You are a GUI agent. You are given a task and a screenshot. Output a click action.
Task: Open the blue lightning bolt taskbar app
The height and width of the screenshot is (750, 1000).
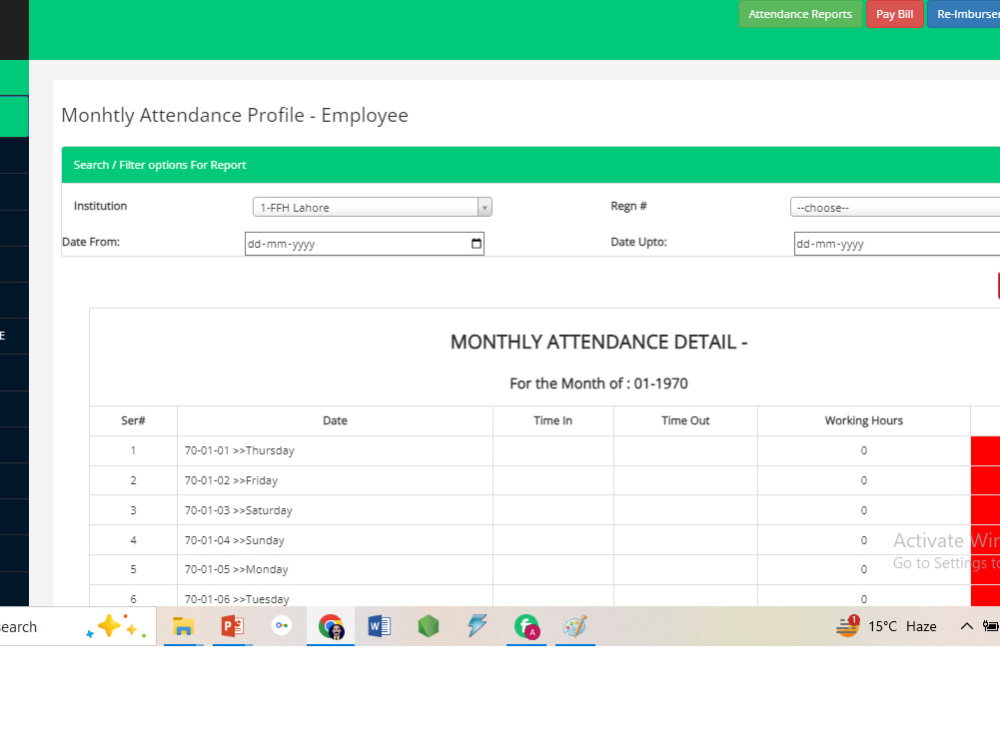[477, 626]
